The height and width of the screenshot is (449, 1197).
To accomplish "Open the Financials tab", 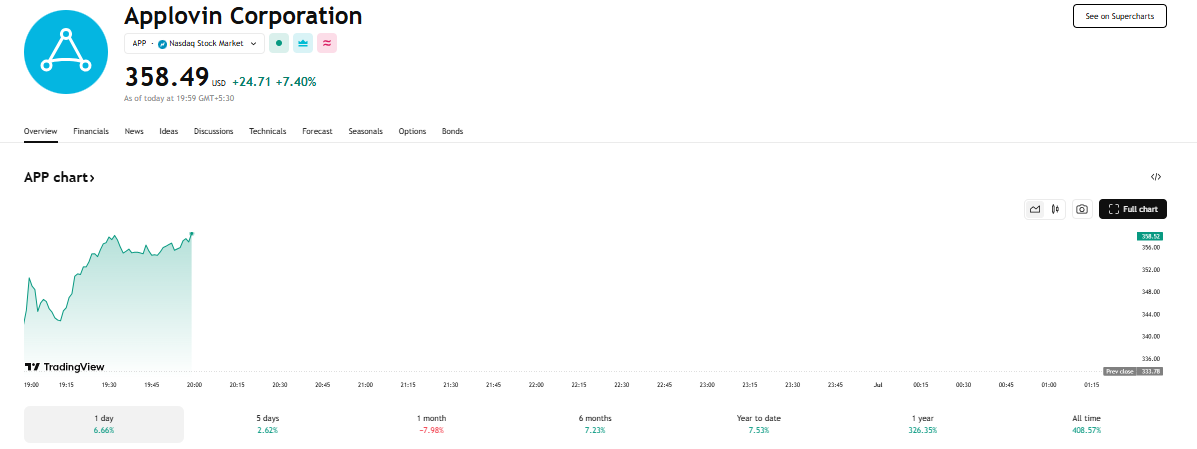I will (x=91, y=131).
